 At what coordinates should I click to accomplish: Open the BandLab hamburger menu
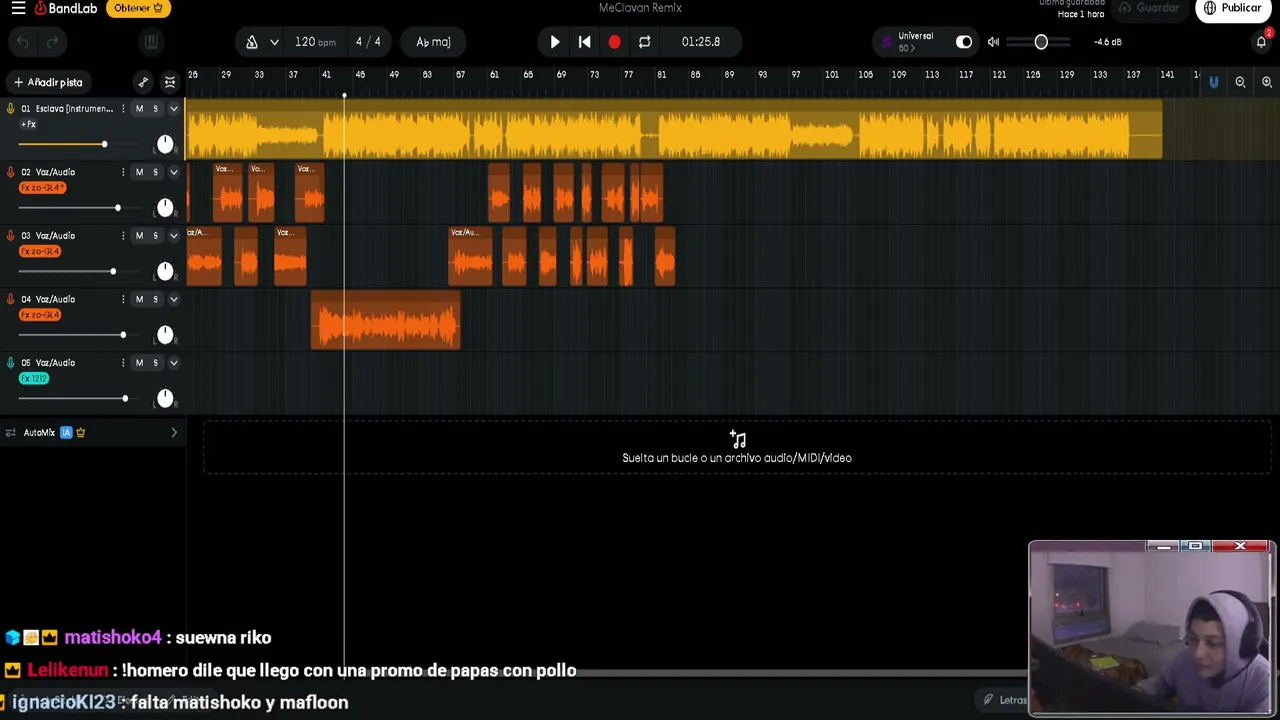tap(18, 8)
